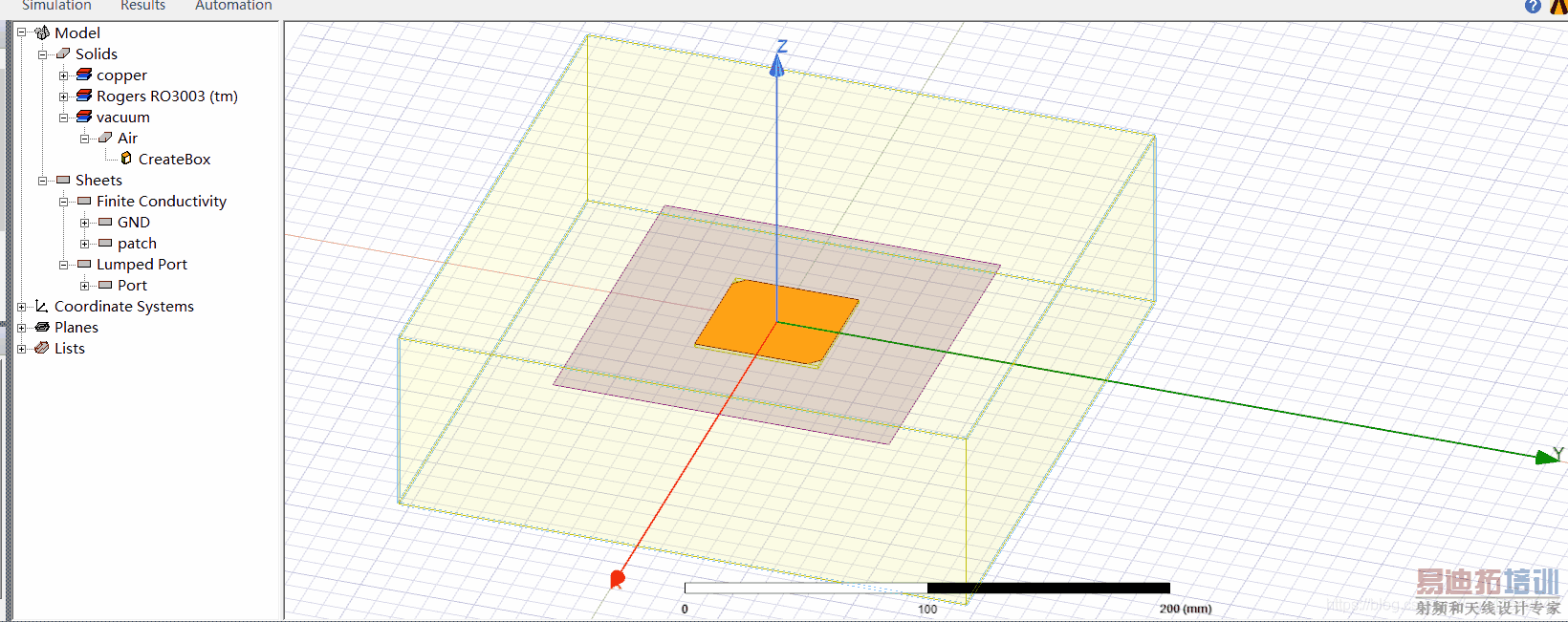Click the Rogers RO3003 material icon
This screenshot has width=1568, height=622.
(84, 96)
